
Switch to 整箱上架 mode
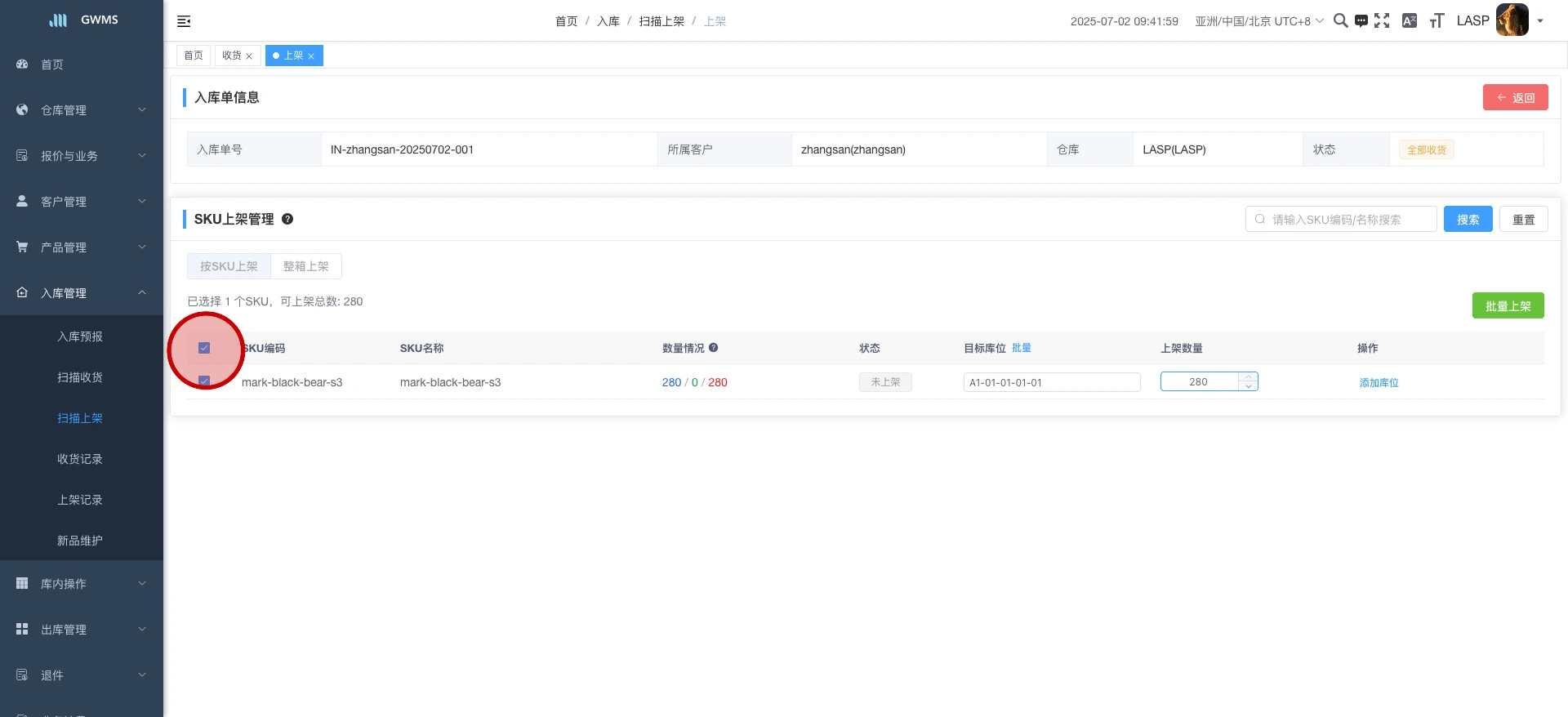click(x=305, y=266)
